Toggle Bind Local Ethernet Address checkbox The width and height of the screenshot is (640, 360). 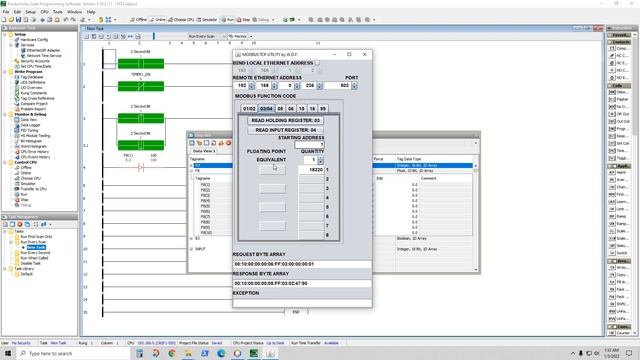click(x=317, y=63)
